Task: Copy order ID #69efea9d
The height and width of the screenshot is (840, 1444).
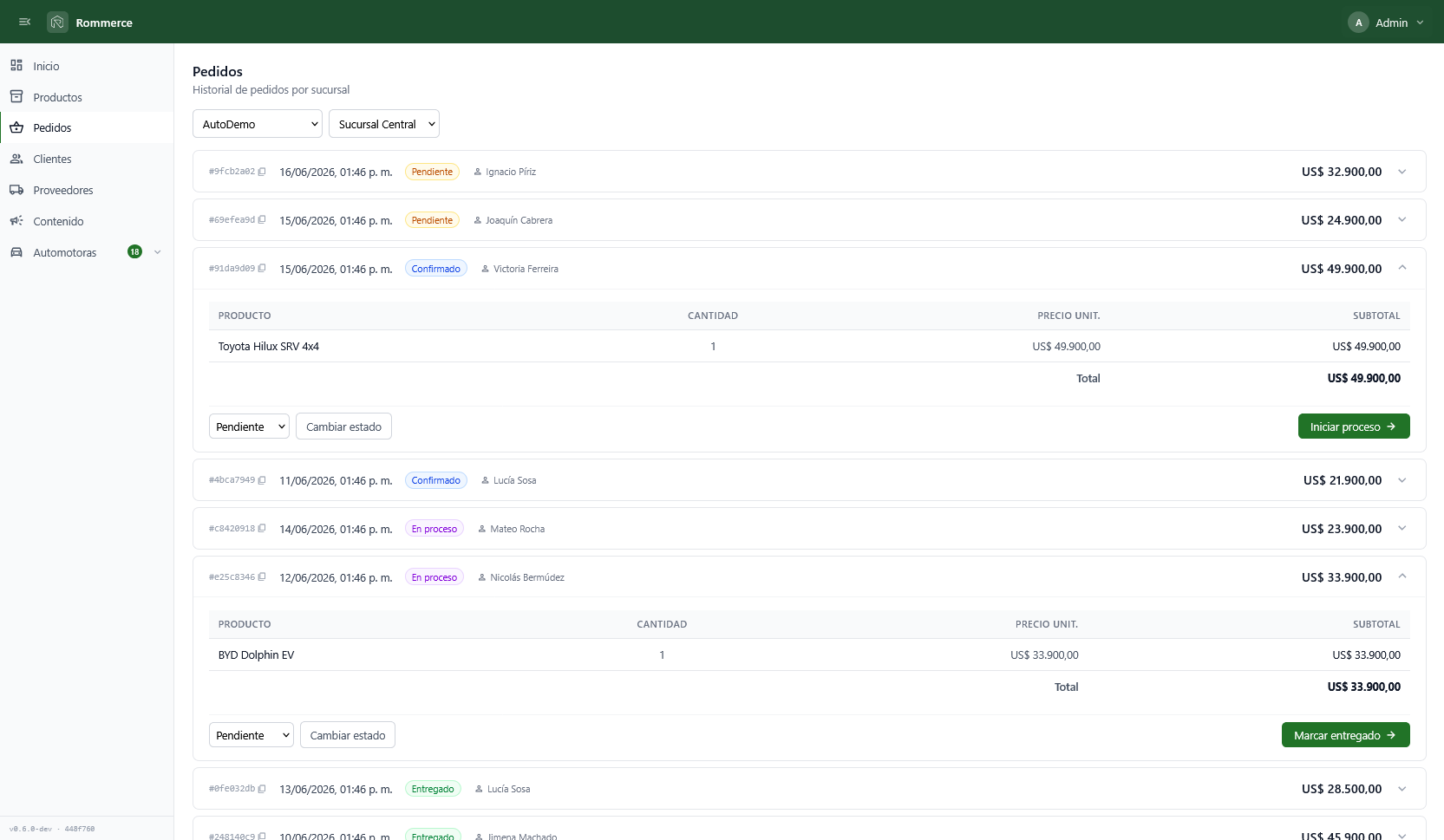Action: click(x=262, y=220)
